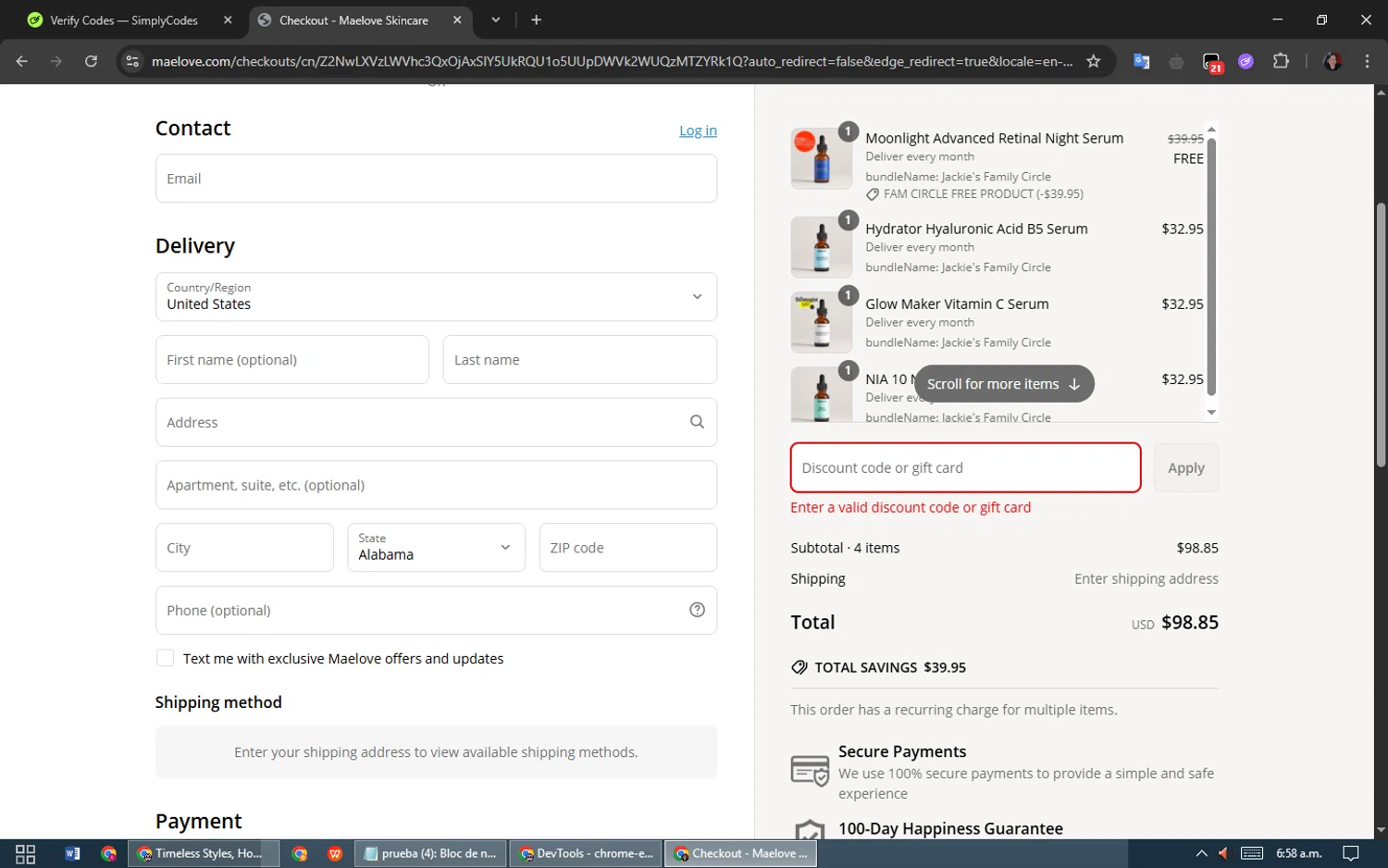
Task: Open Word from the taskbar
Action: 72,853
